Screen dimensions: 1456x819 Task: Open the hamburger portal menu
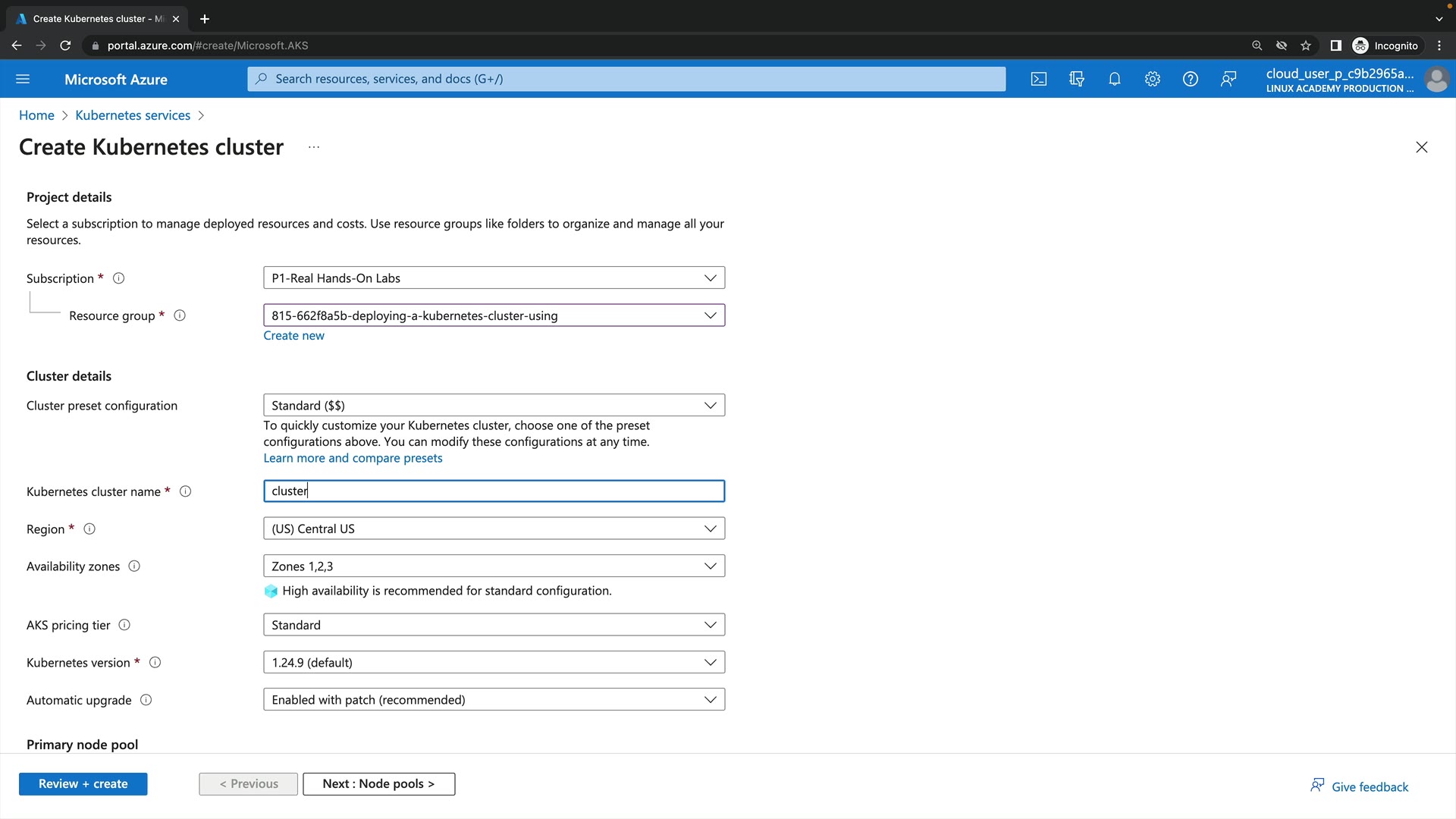point(23,79)
